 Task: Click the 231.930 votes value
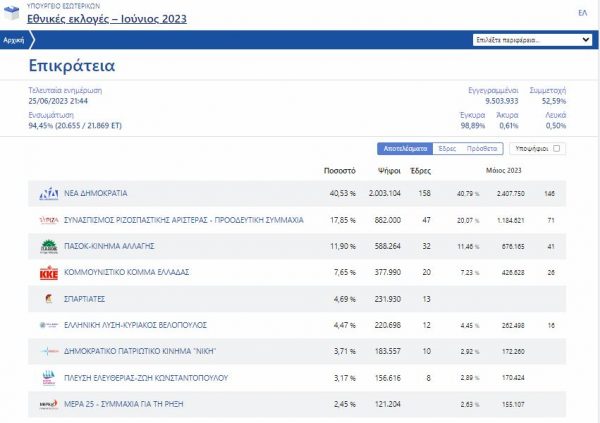coord(388,299)
